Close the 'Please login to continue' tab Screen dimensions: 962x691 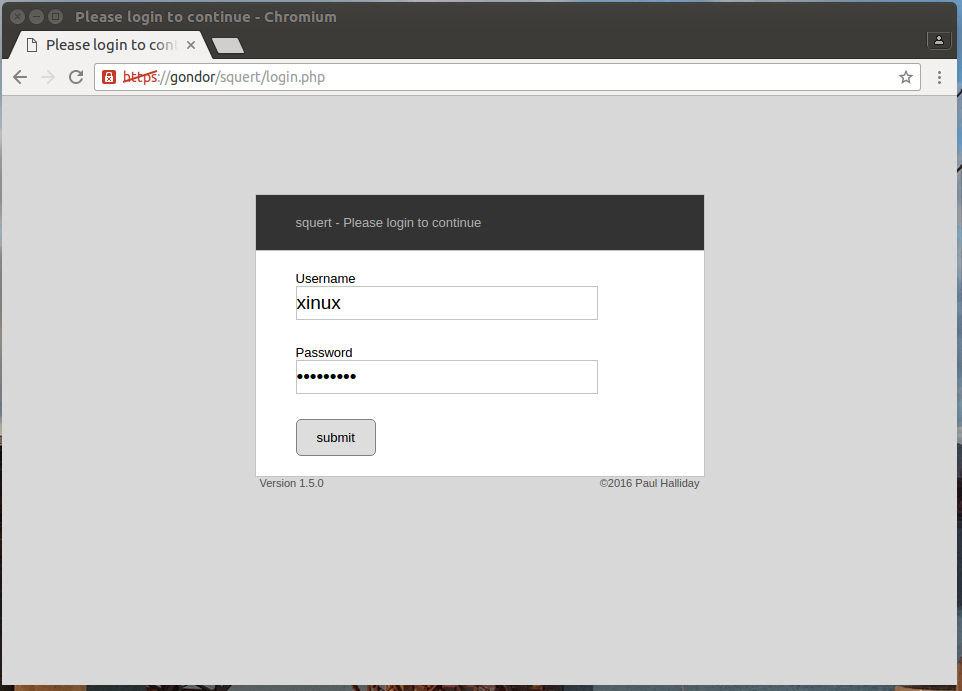coord(191,45)
